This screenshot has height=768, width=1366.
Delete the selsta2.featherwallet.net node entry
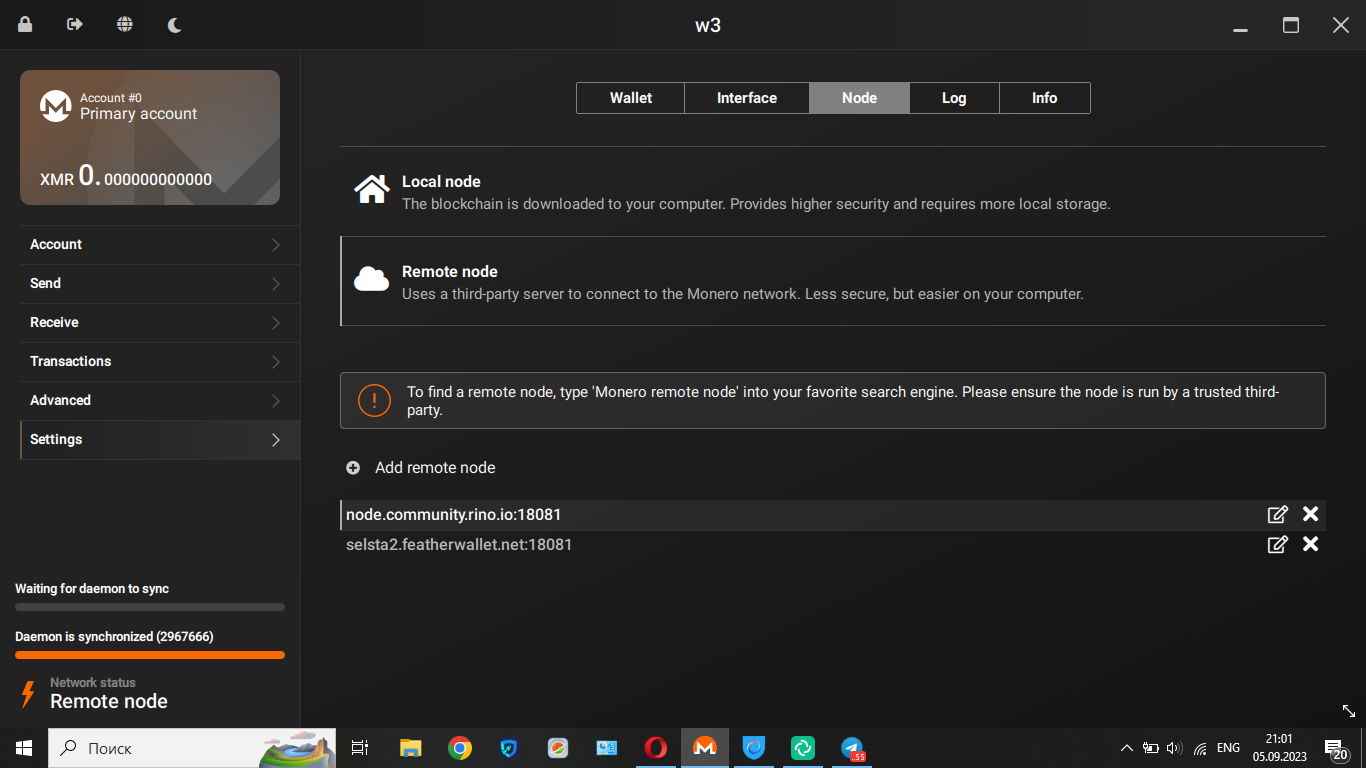[1310, 545]
